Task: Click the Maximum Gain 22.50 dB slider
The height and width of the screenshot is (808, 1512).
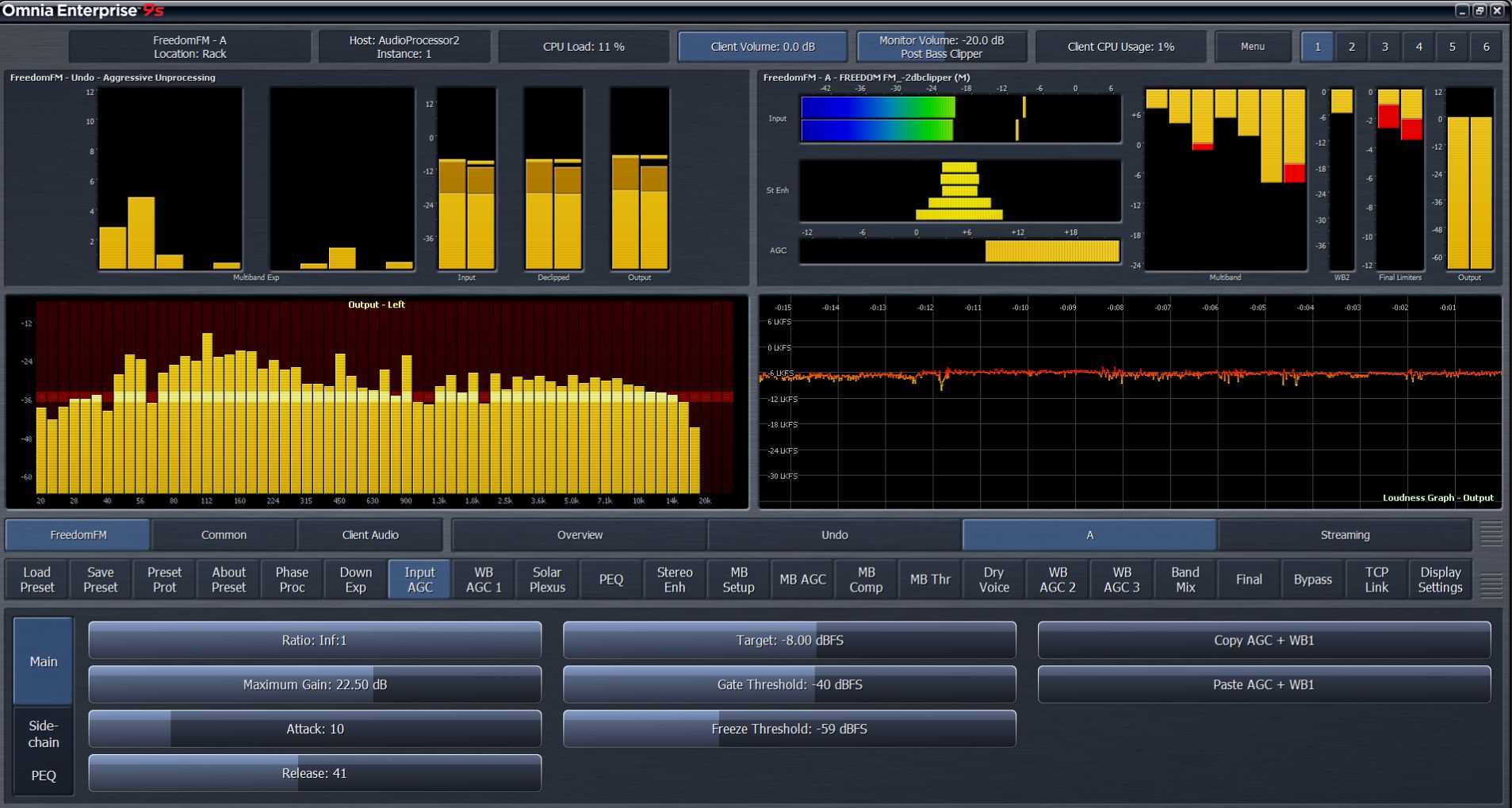Action: [x=315, y=684]
